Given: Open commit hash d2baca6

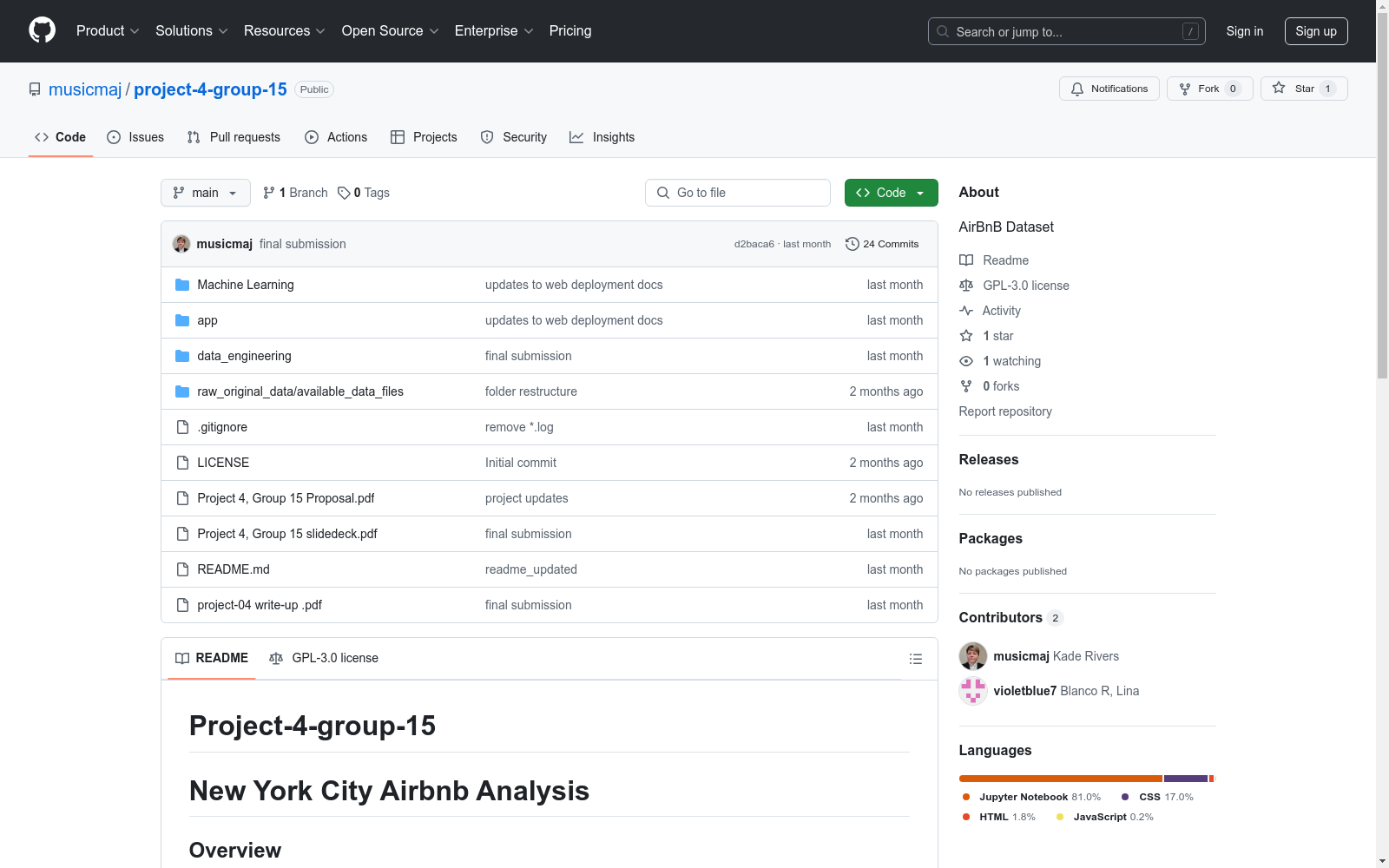Looking at the screenshot, I should click(754, 244).
